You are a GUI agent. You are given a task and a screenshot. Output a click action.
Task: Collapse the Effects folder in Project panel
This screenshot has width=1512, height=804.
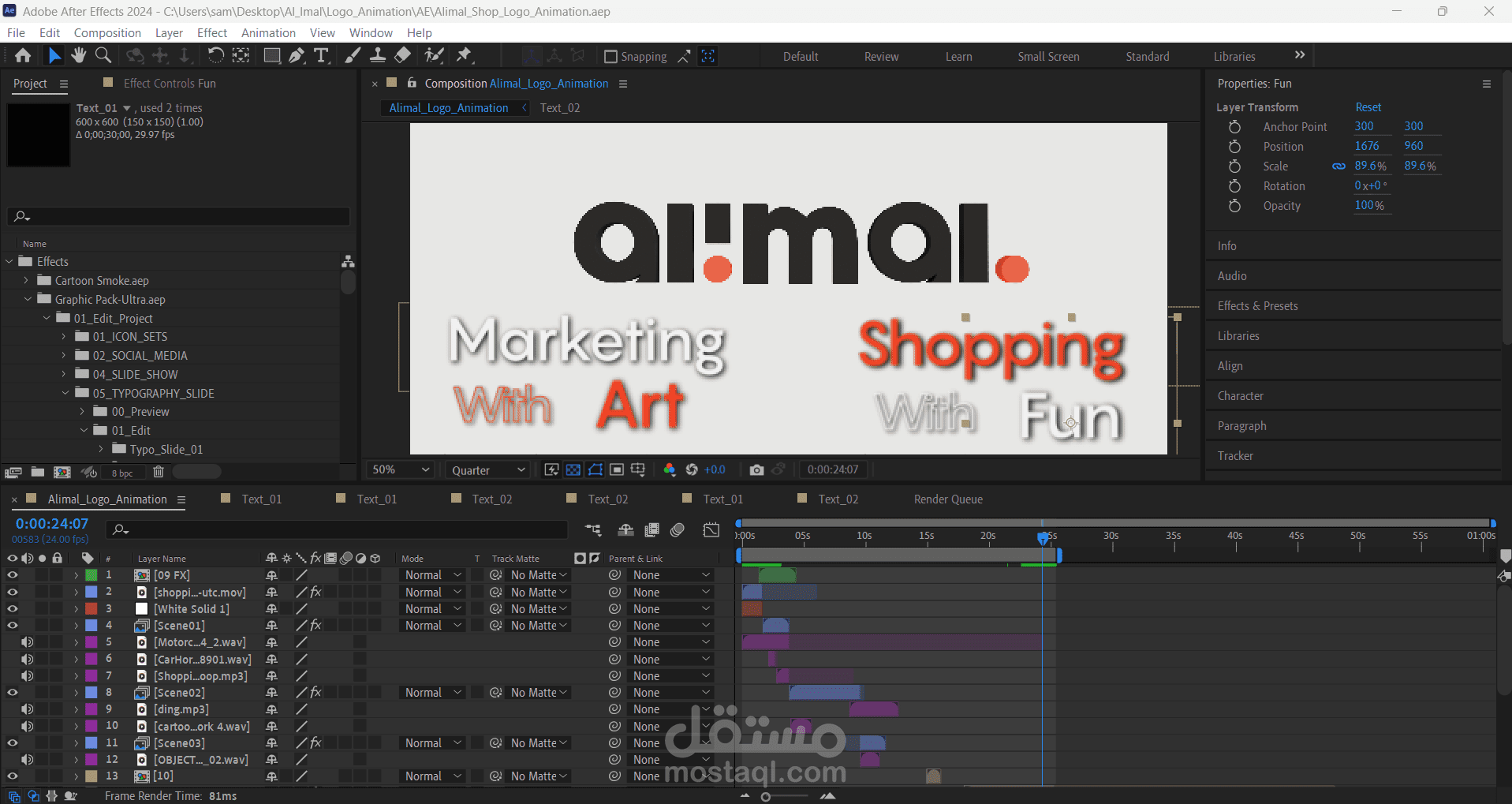click(9, 262)
